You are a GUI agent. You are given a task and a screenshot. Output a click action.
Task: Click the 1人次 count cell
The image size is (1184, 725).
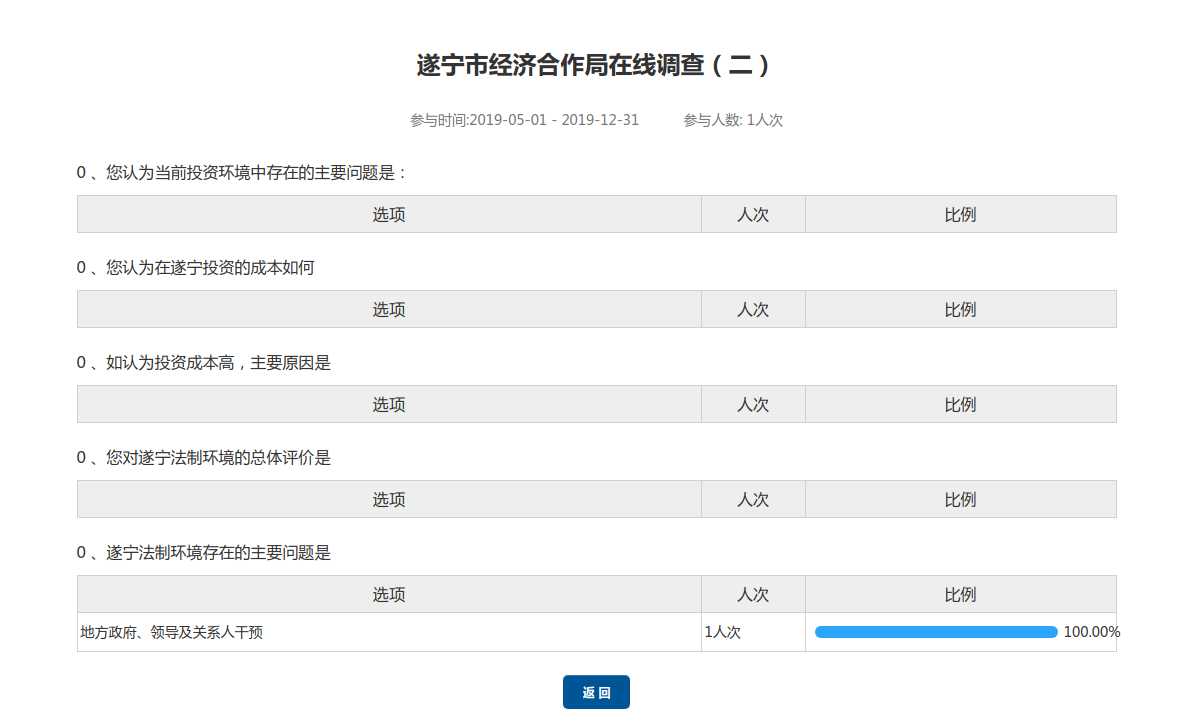coord(722,632)
